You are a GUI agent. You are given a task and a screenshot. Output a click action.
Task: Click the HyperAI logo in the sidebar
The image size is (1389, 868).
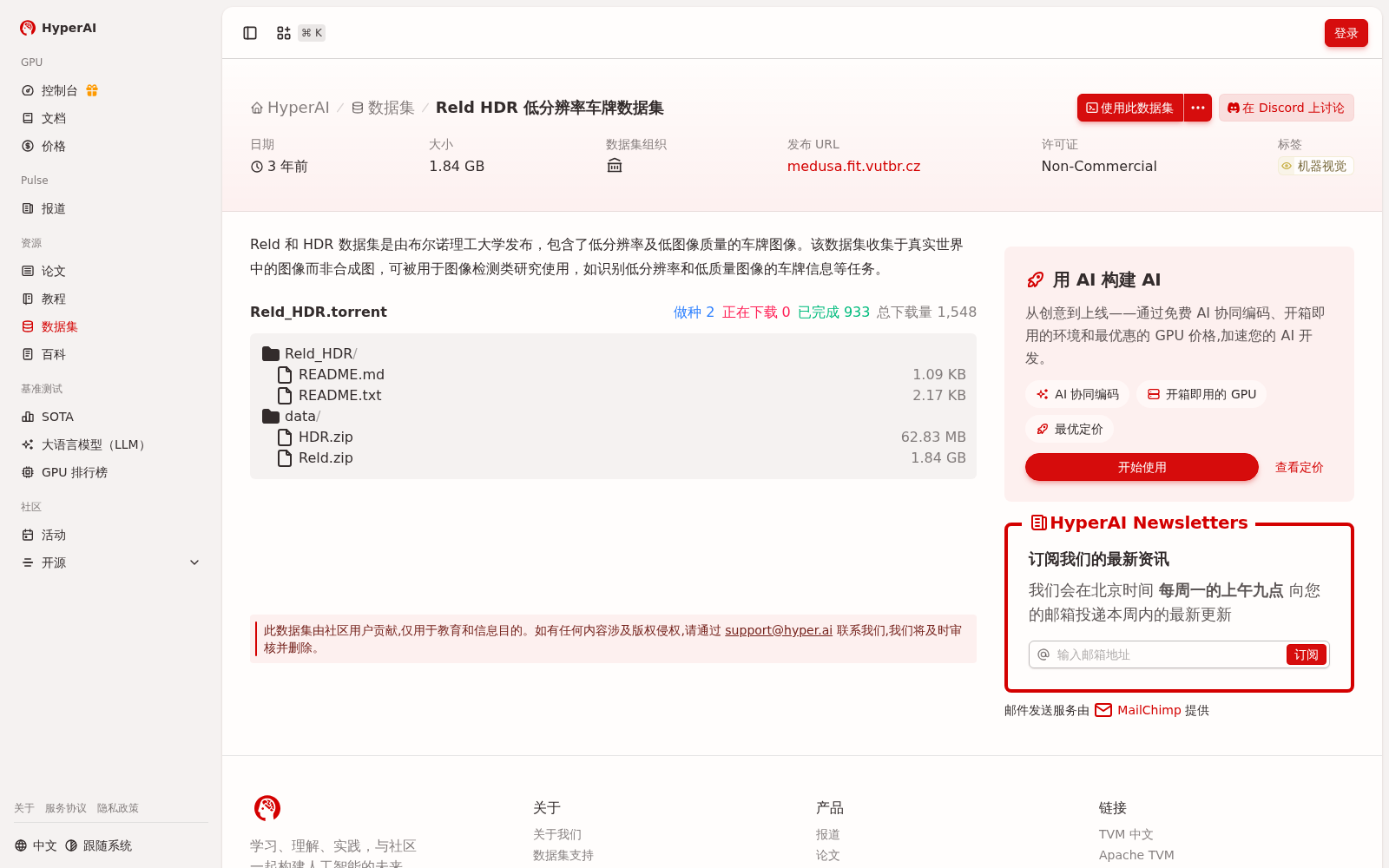(x=58, y=28)
